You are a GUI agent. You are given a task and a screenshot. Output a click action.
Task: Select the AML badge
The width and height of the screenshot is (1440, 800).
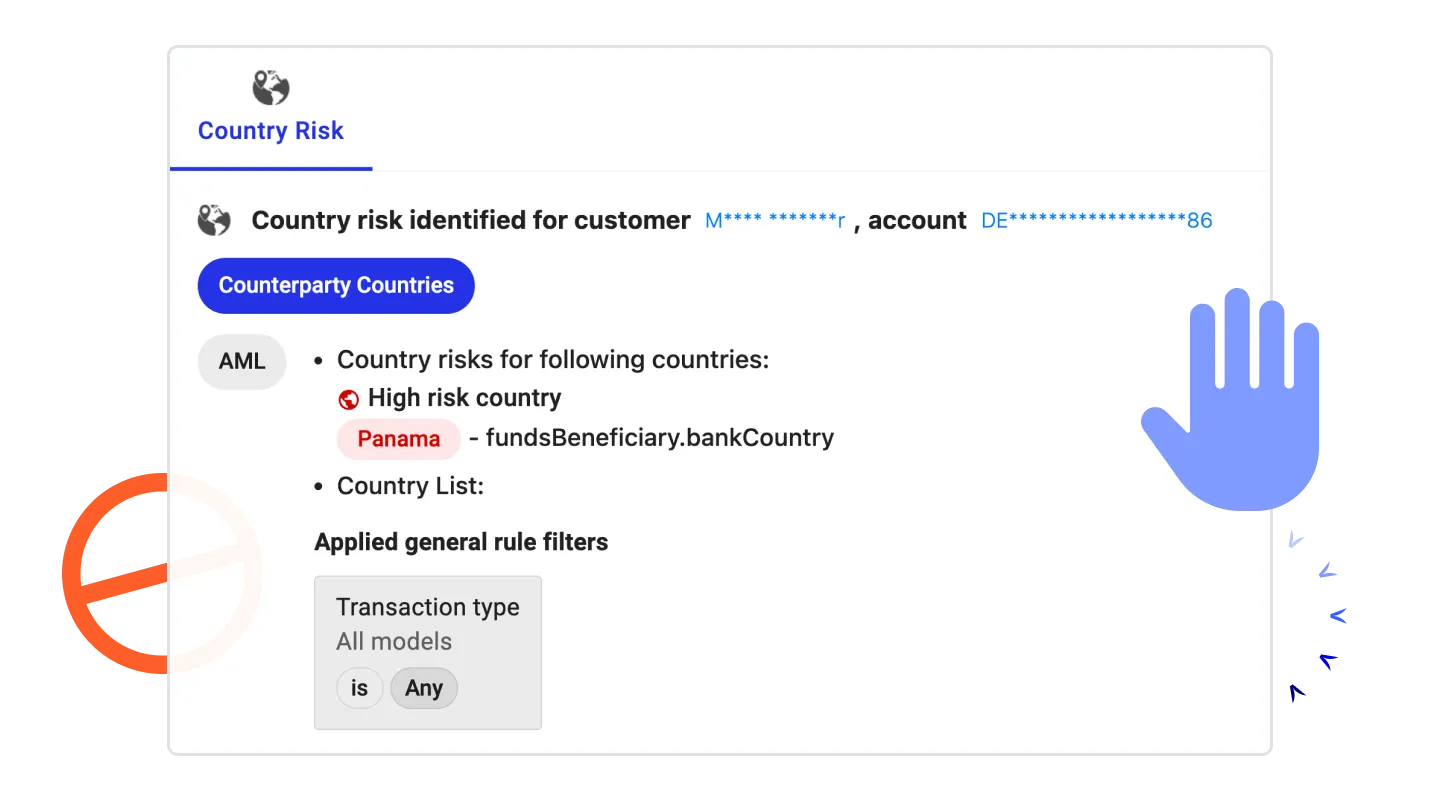click(242, 361)
